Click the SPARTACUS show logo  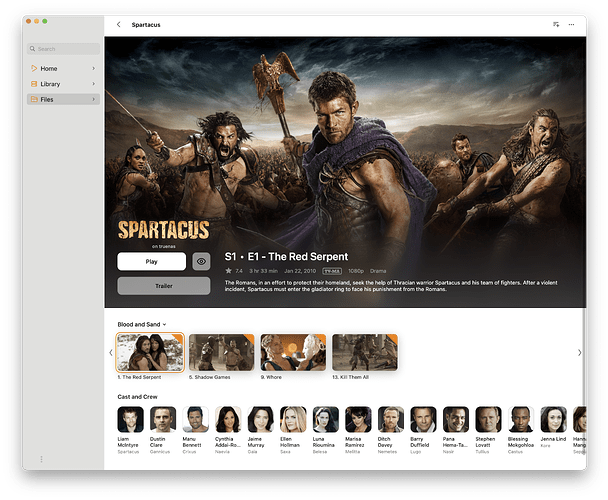[164, 230]
